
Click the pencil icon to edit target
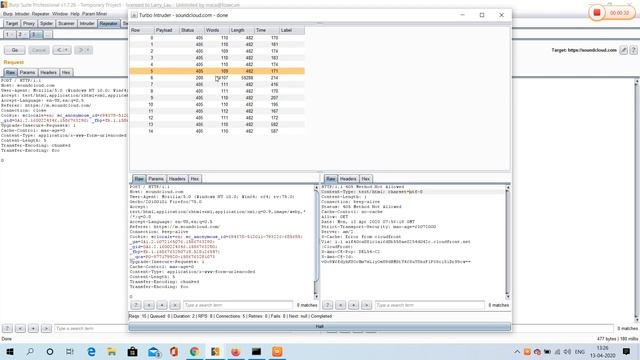click(x=623, y=50)
